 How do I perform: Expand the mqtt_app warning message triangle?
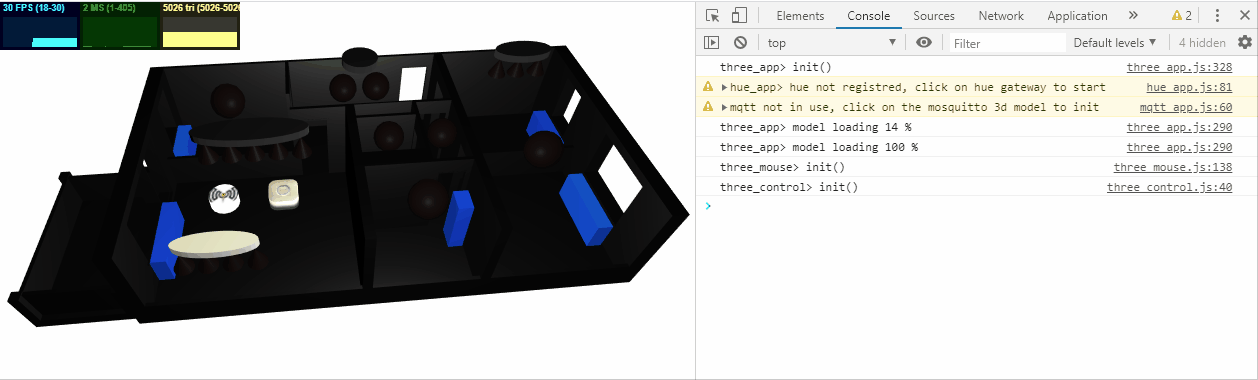[724, 108]
